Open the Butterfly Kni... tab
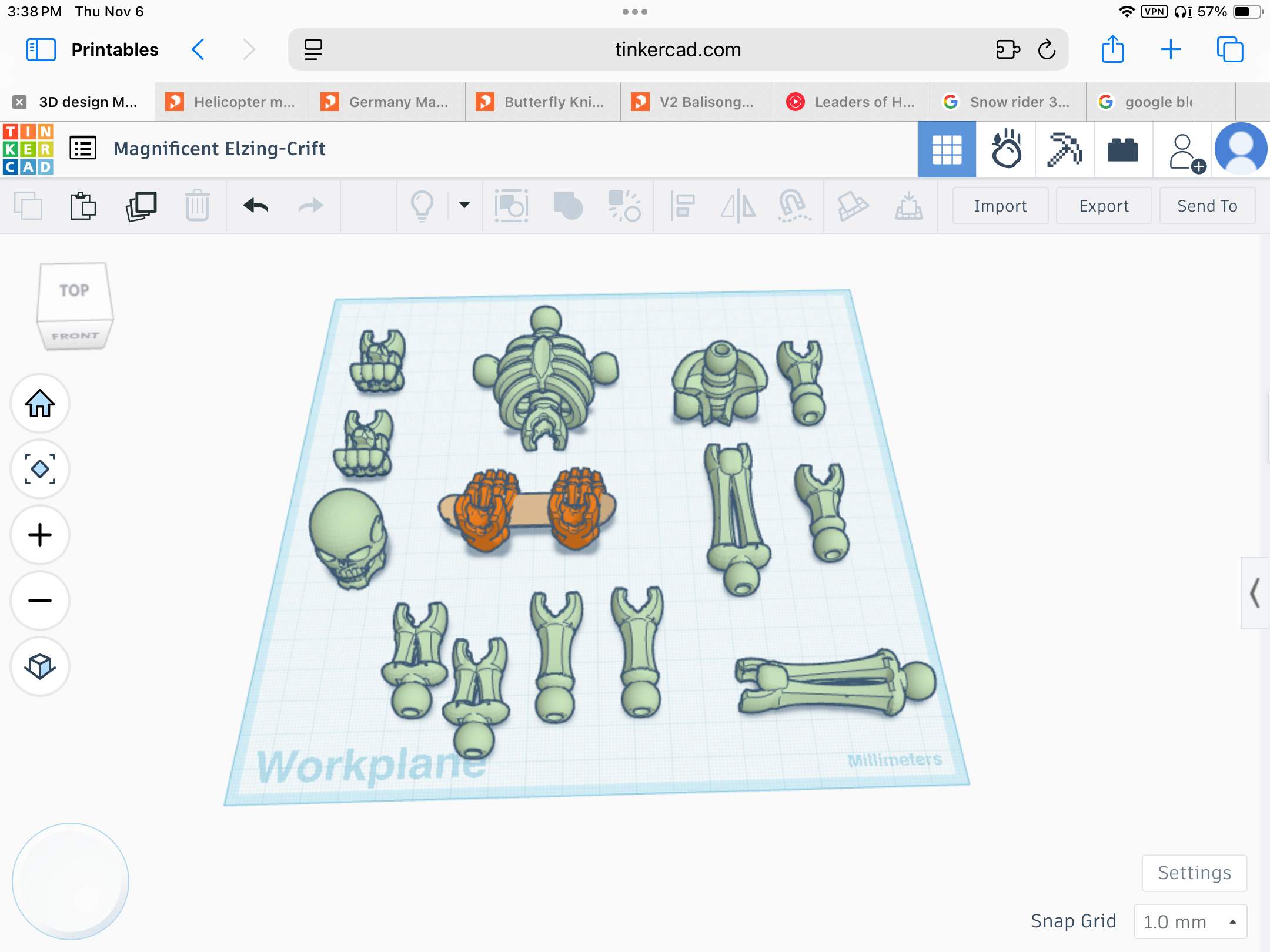 543,102
